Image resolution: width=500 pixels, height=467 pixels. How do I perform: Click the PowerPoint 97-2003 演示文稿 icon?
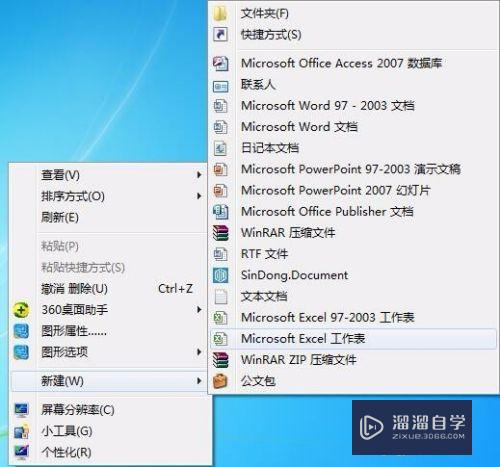pos(221,169)
